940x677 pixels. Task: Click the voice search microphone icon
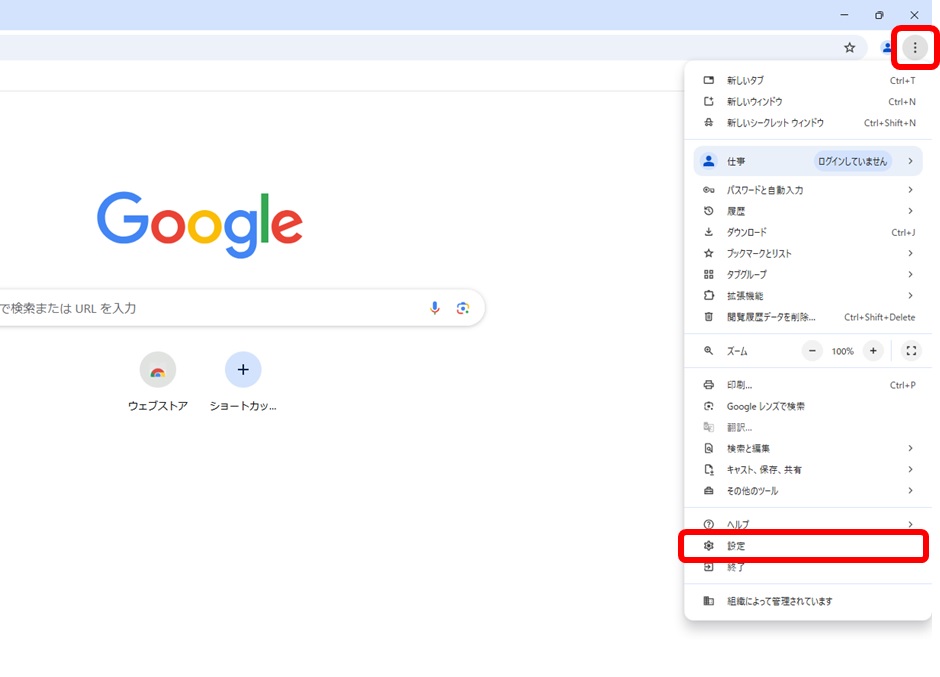click(x=434, y=308)
